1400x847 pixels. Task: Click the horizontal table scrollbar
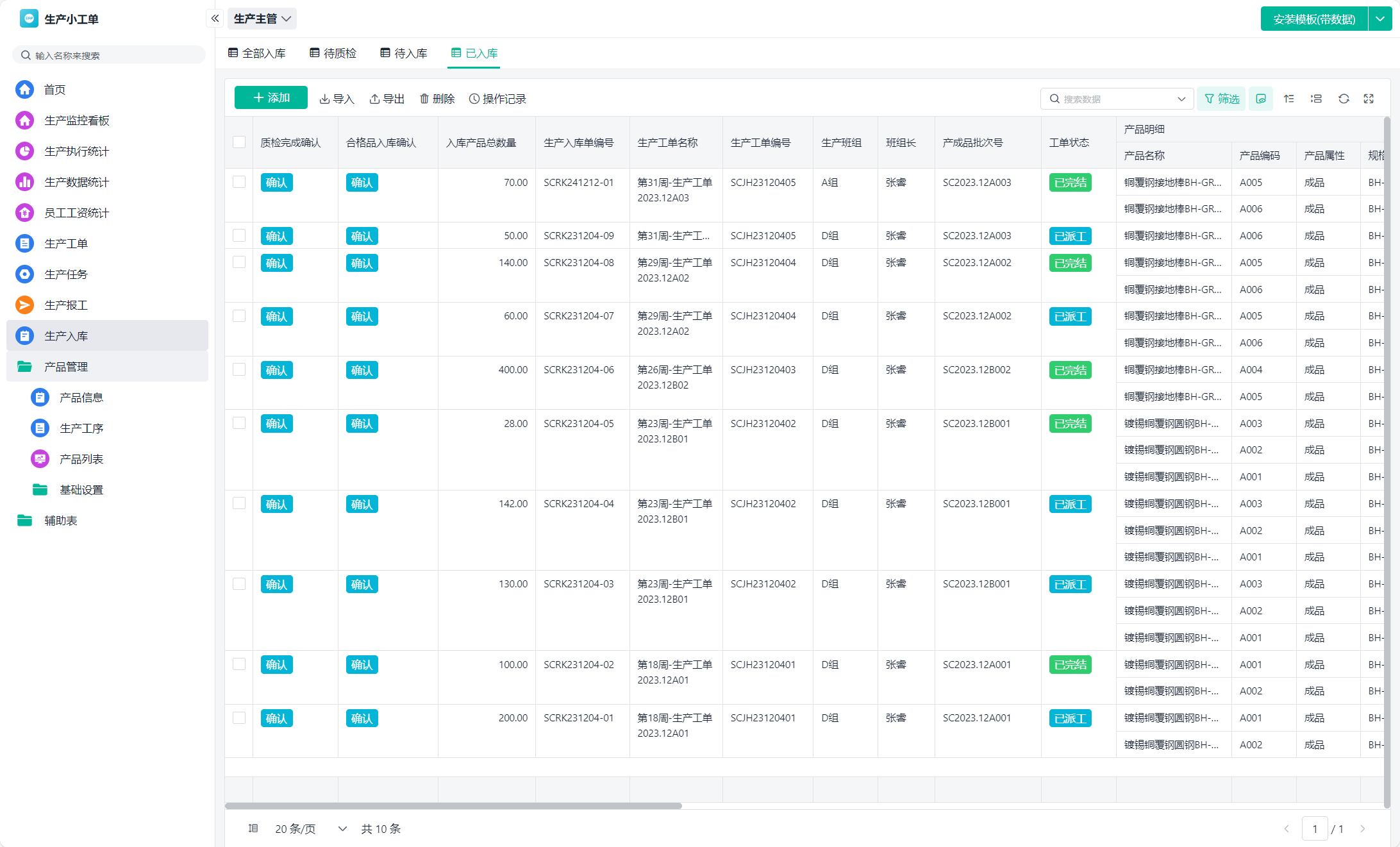pos(453,806)
